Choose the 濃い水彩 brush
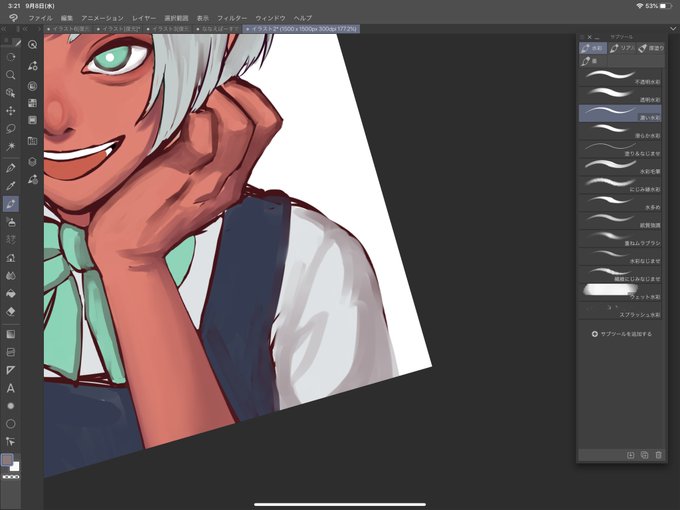Viewport: 680px width, 510px height. [620, 113]
